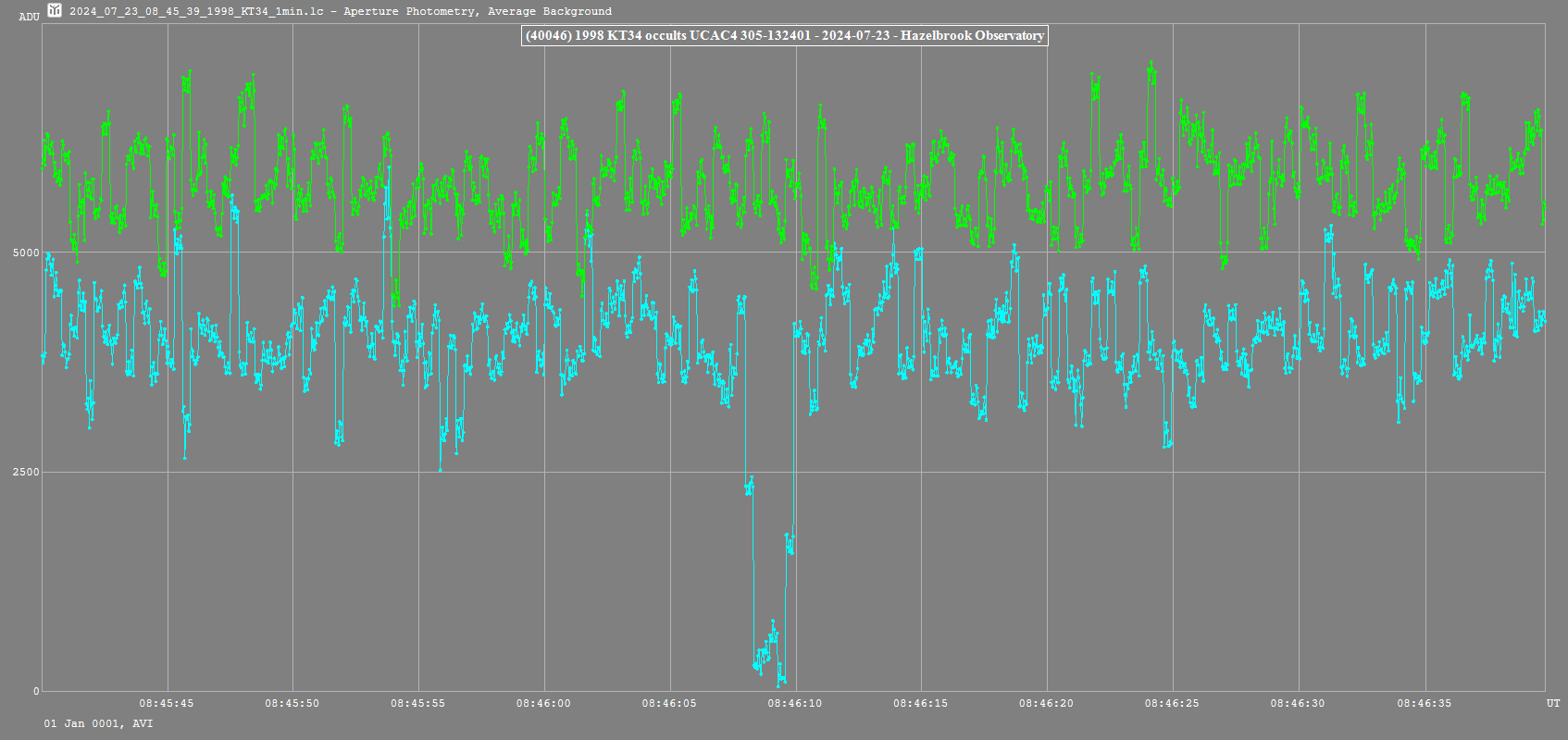1568x740 pixels.
Task: Click the 08:46:25 time label
Action: point(1173,703)
